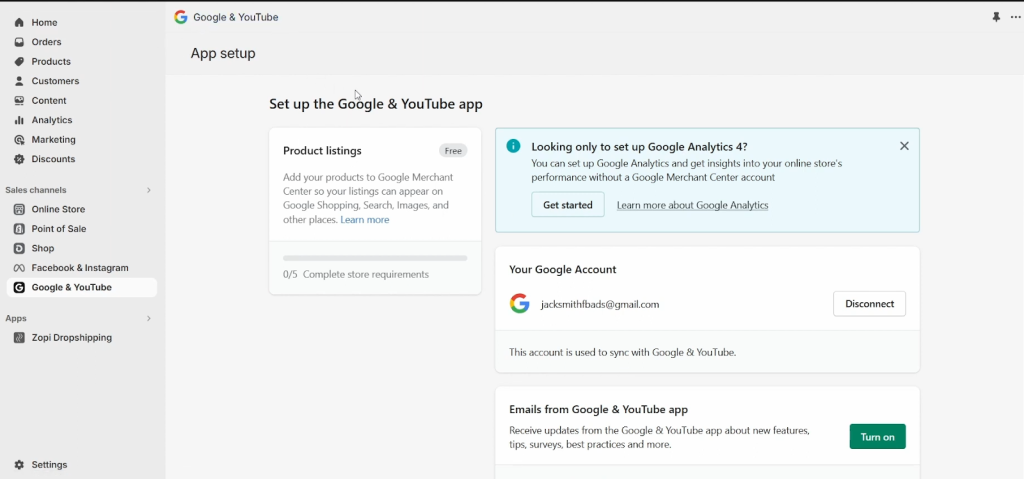Click the Get started button
This screenshot has width=1024, height=479.
(x=567, y=205)
